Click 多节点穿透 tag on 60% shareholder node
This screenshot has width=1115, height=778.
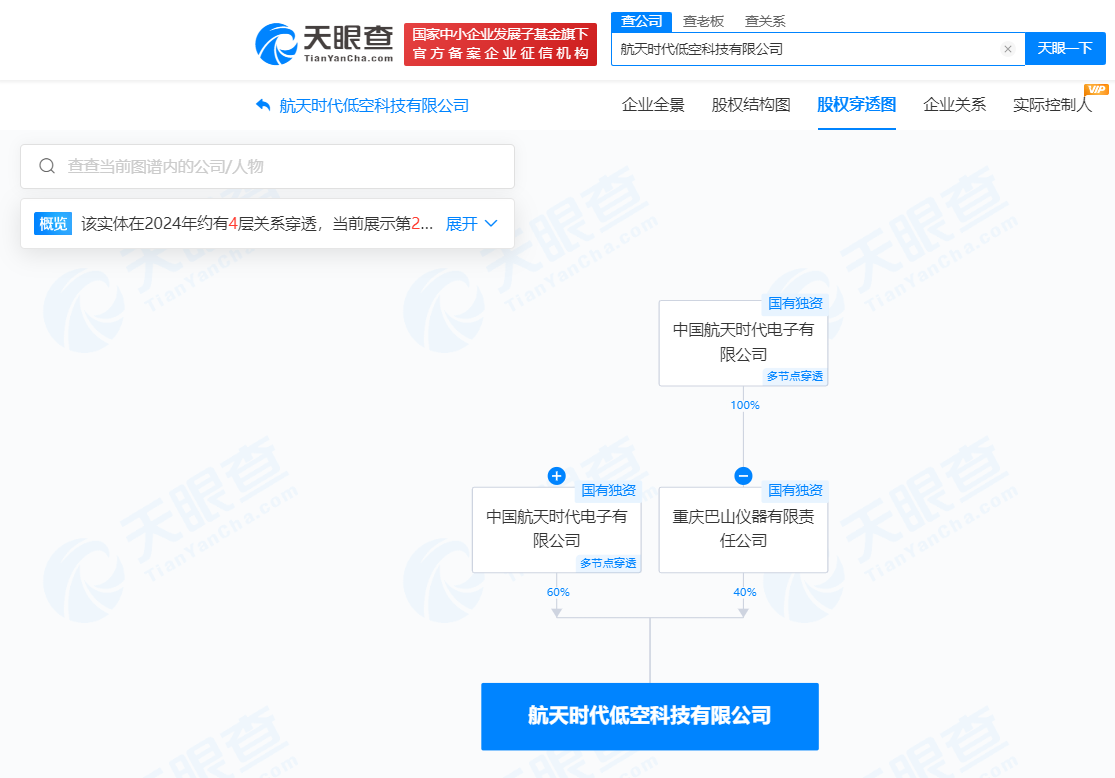(608, 563)
